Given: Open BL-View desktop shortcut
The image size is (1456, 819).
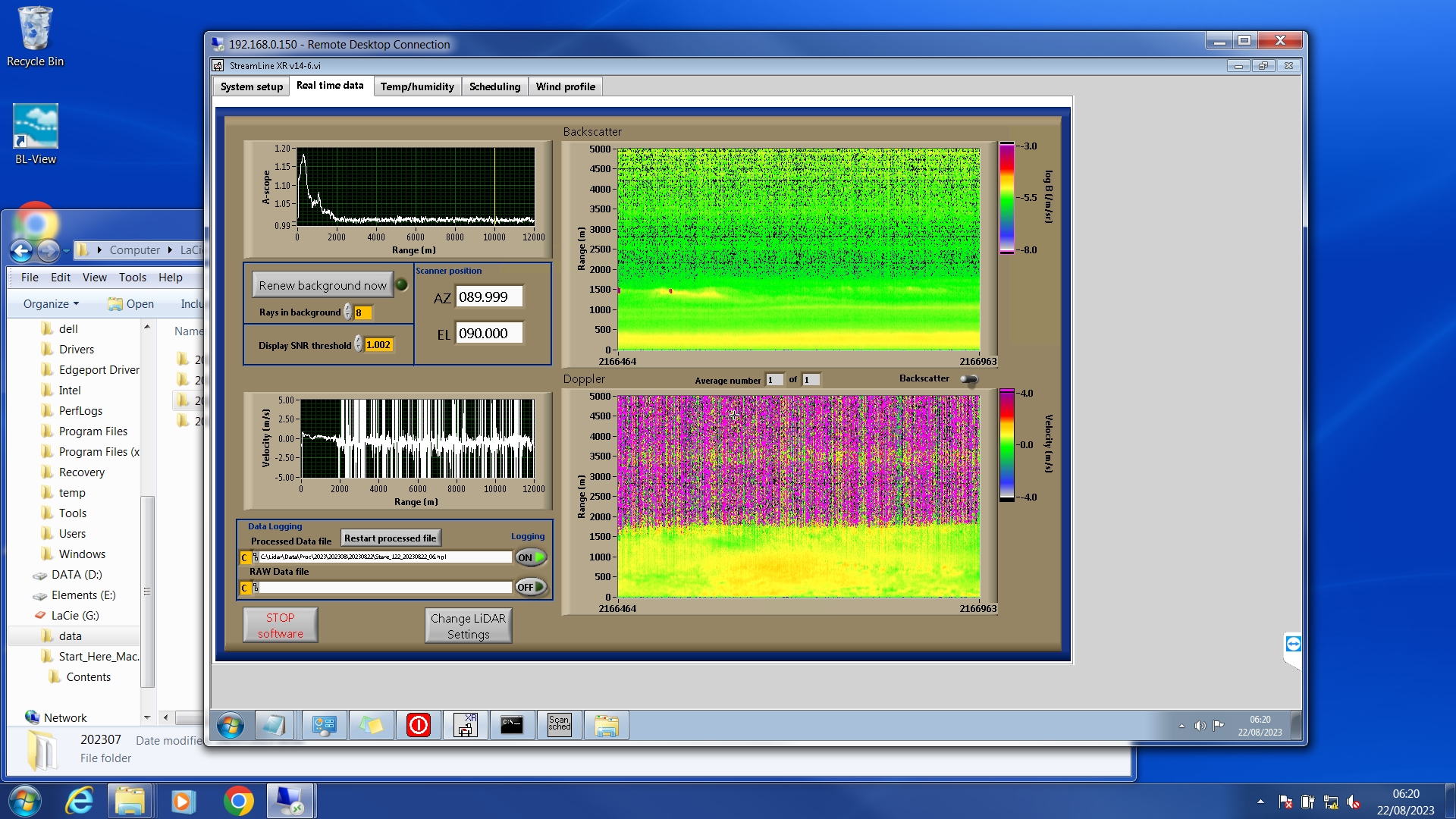Looking at the screenshot, I should [x=36, y=135].
